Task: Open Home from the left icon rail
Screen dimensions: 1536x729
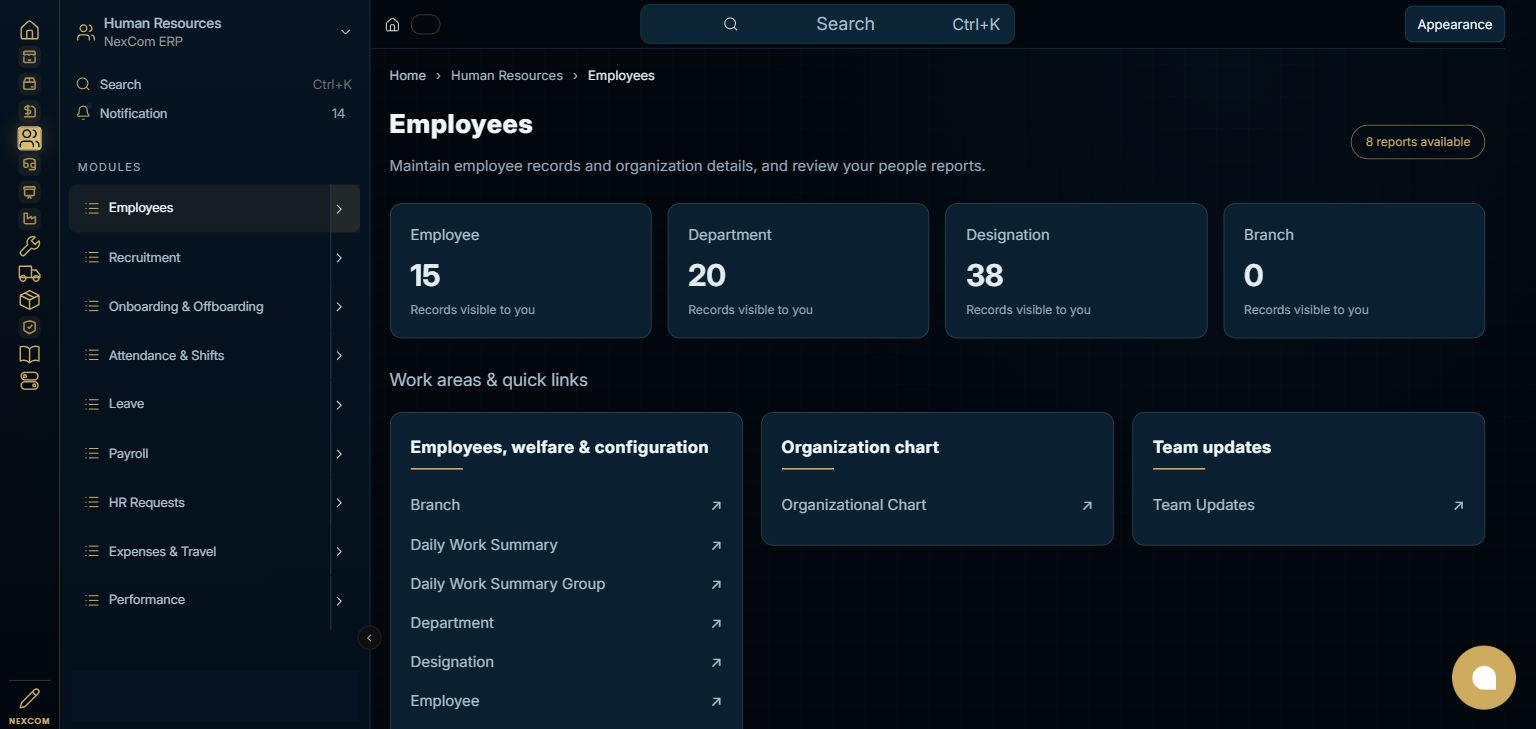Action: (x=30, y=30)
